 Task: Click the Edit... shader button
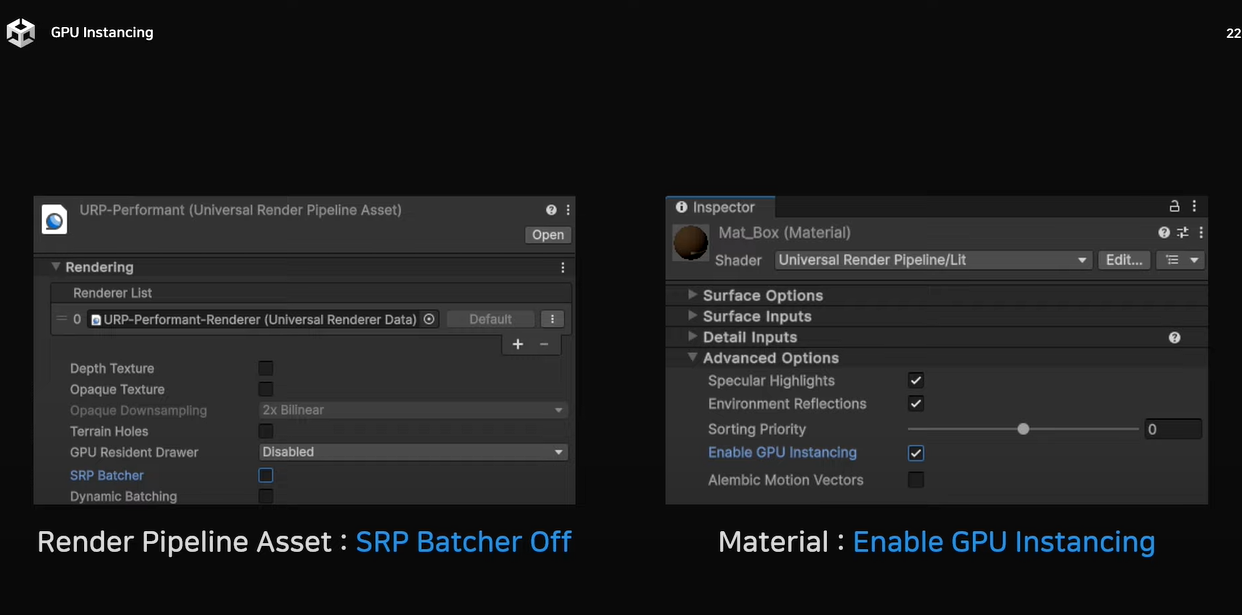pos(1124,260)
